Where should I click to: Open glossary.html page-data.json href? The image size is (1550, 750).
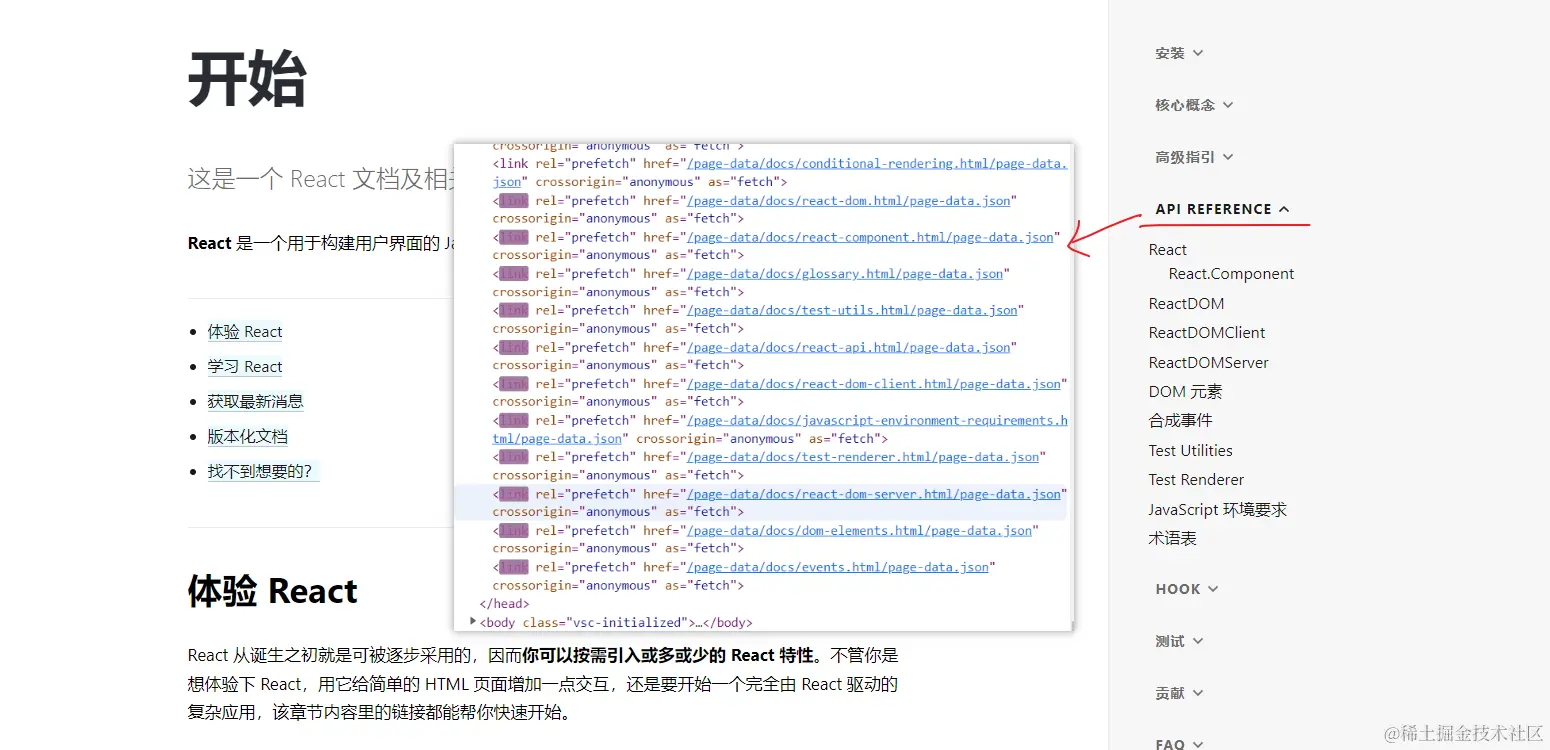click(x=844, y=274)
